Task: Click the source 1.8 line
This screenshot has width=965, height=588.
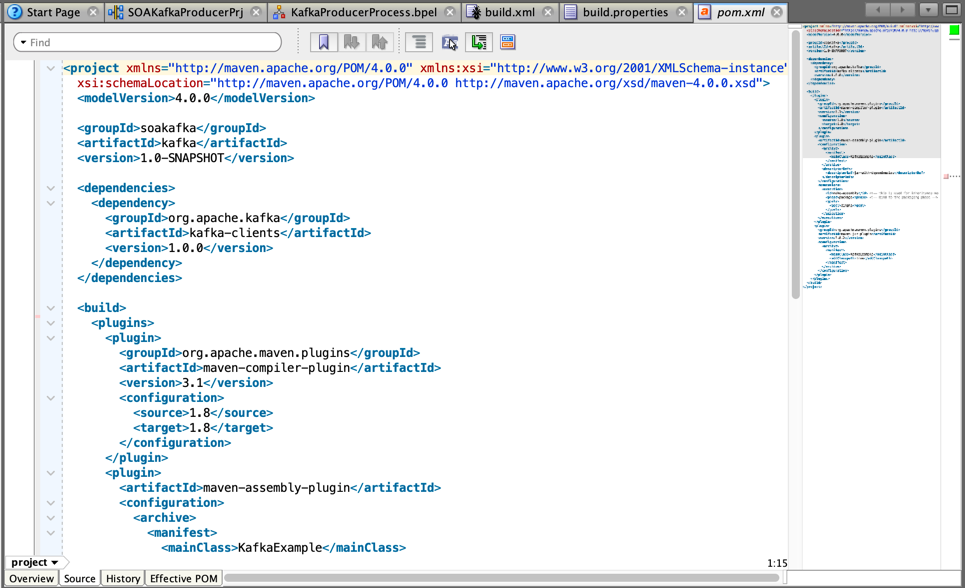Action: (202, 413)
